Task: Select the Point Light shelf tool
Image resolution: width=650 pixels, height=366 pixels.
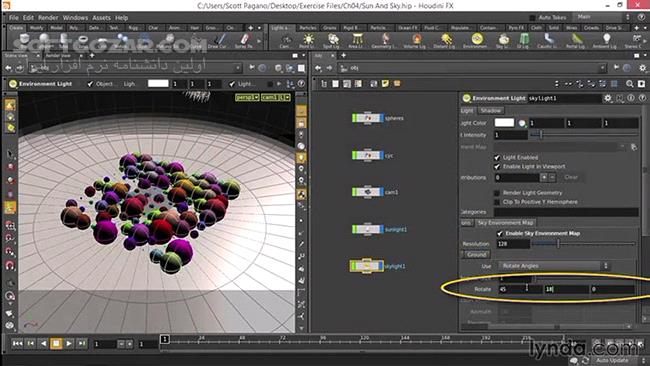Action: click(308, 41)
